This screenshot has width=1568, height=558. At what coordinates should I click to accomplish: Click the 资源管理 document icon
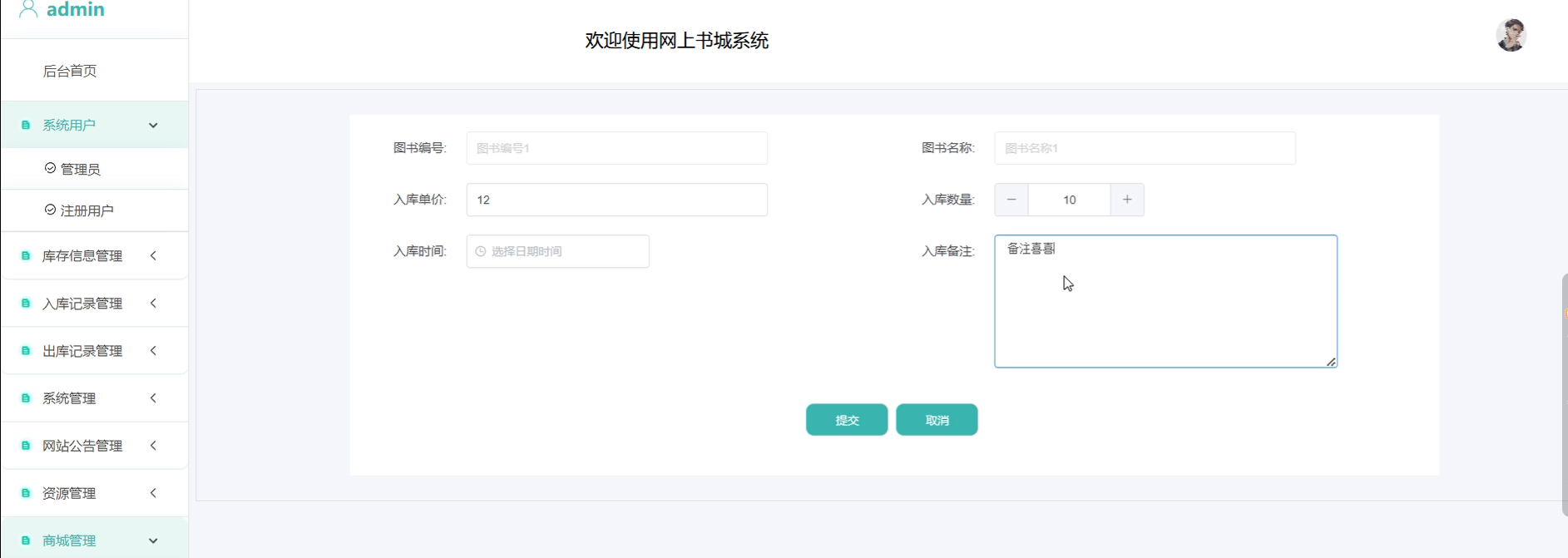click(26, 492)
